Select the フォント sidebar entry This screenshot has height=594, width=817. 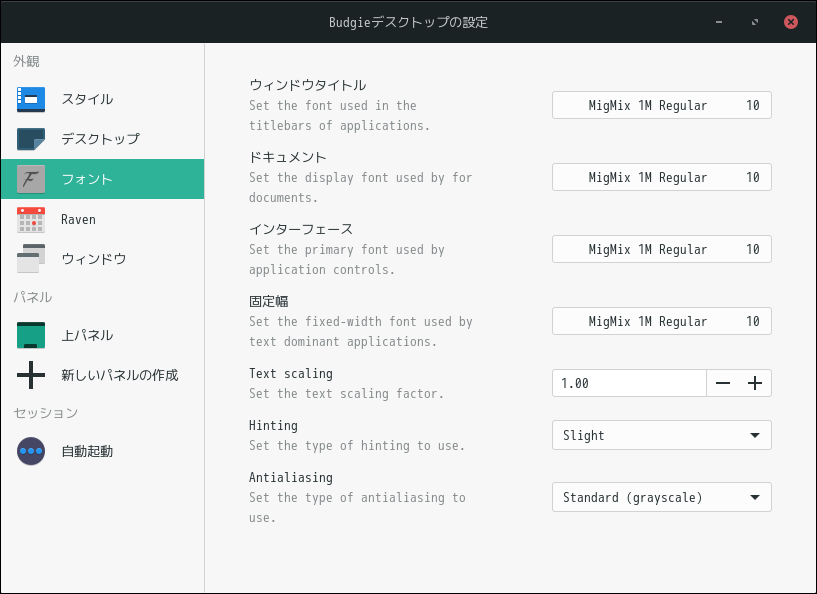(103, 179)
